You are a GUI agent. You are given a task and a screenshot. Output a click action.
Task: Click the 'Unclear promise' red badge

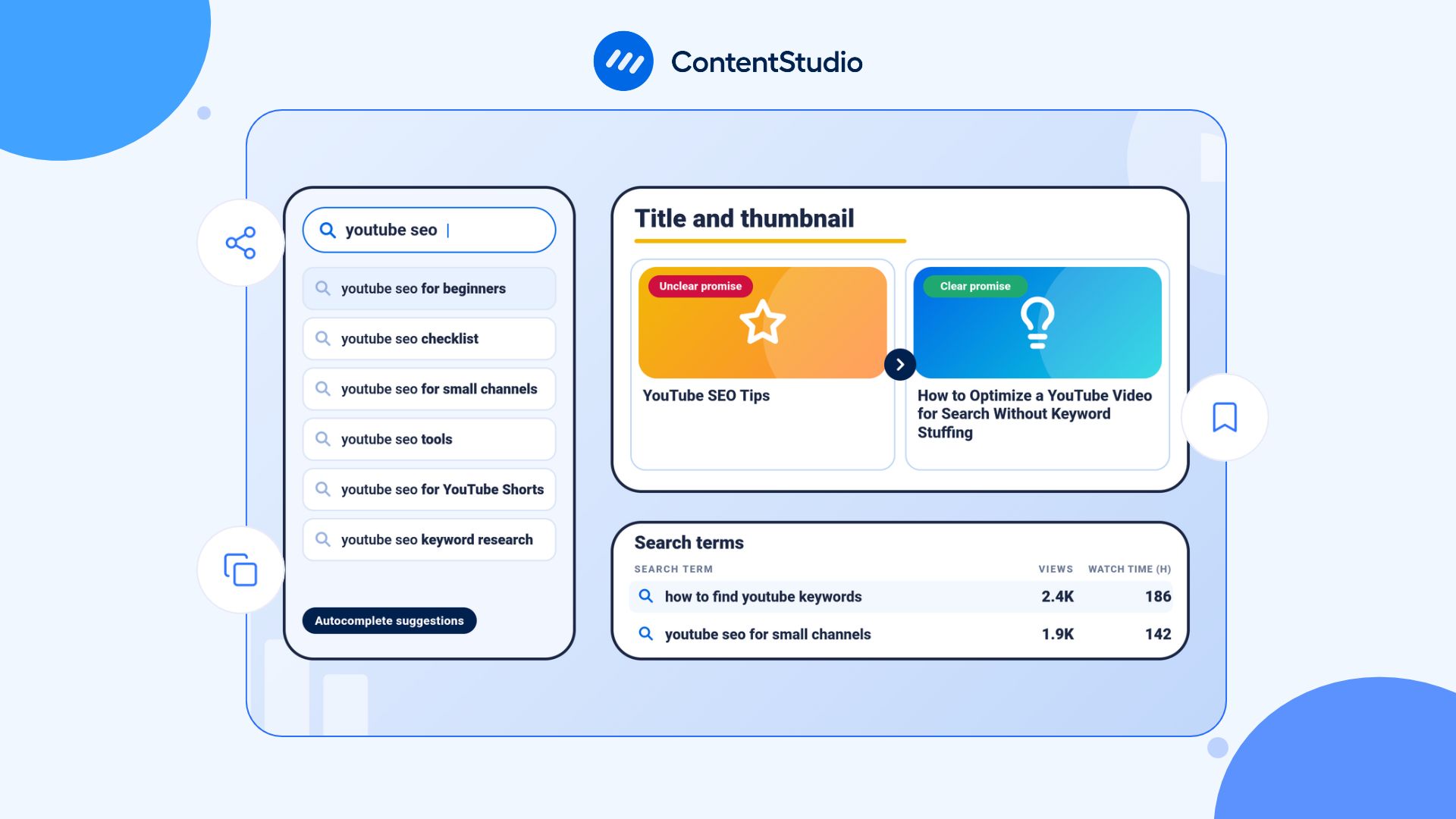(700, 286)
